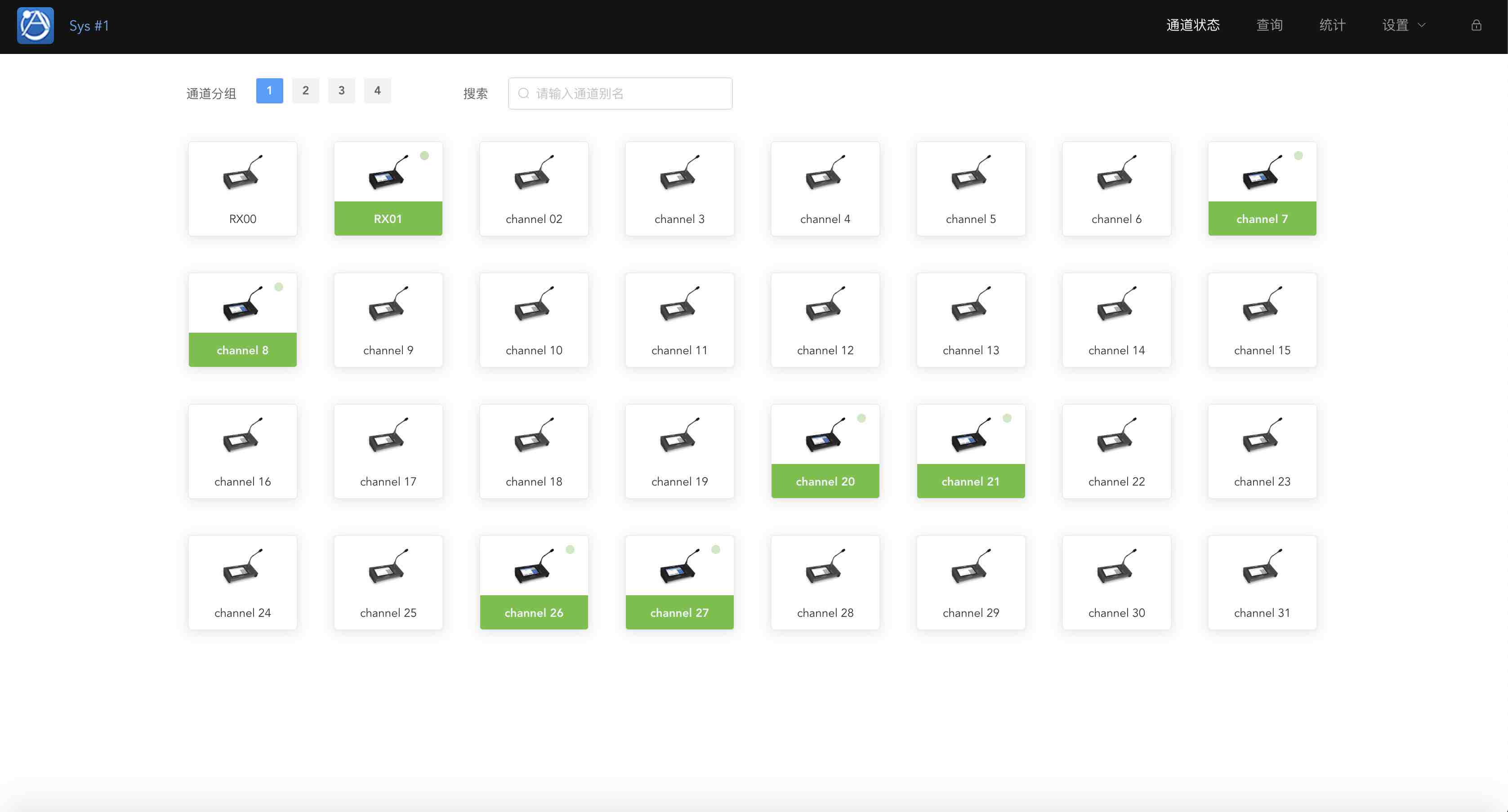Click the green channel 21 label
1508x812 pixels.
tap(970, 481)
